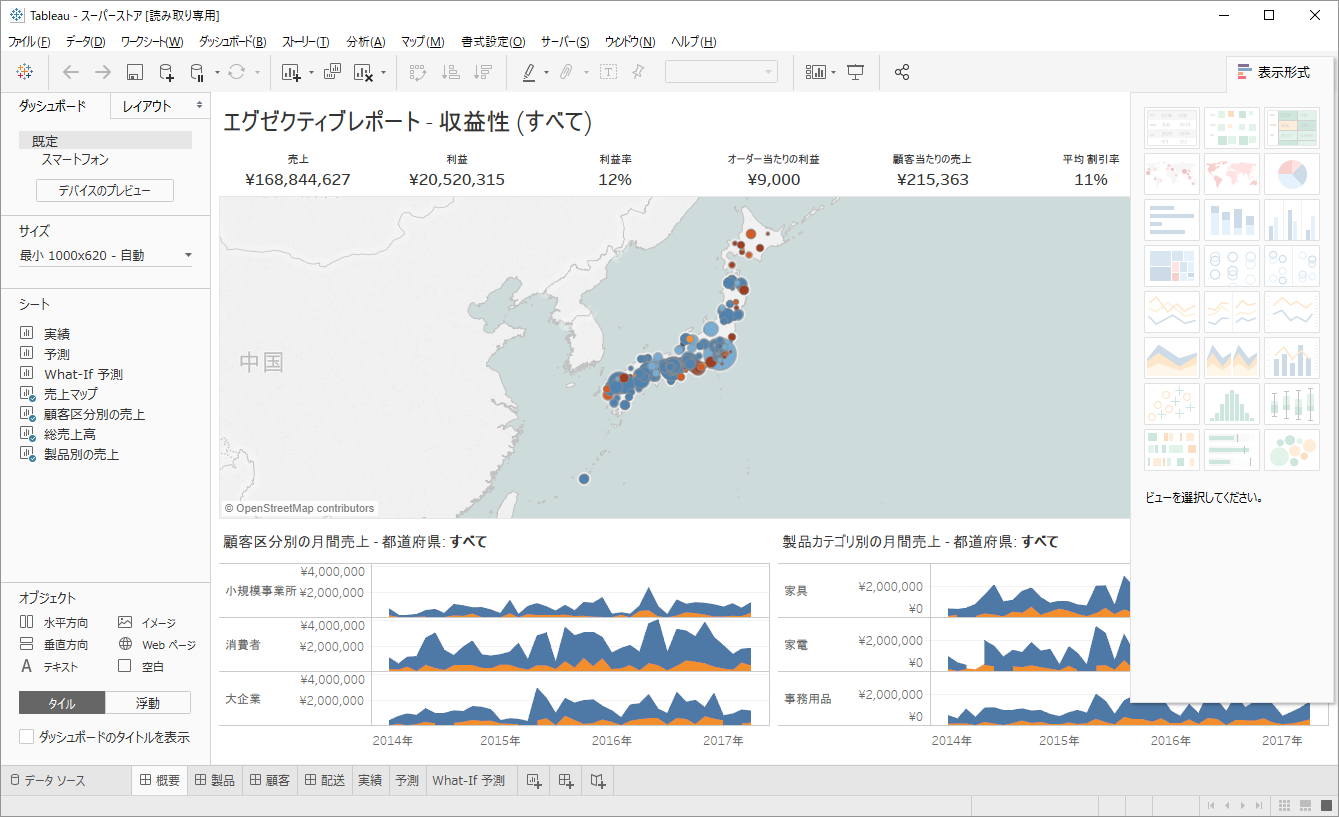Switch to the 顧客 sheet tab
The height and width of the screenshot is (817, 1339).
click(269, 781)
